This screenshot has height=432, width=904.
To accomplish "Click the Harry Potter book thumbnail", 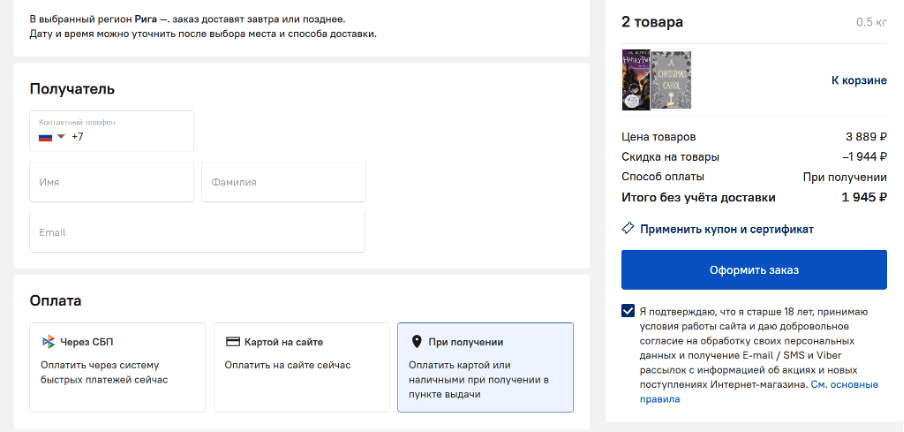I will pos(635,80).
